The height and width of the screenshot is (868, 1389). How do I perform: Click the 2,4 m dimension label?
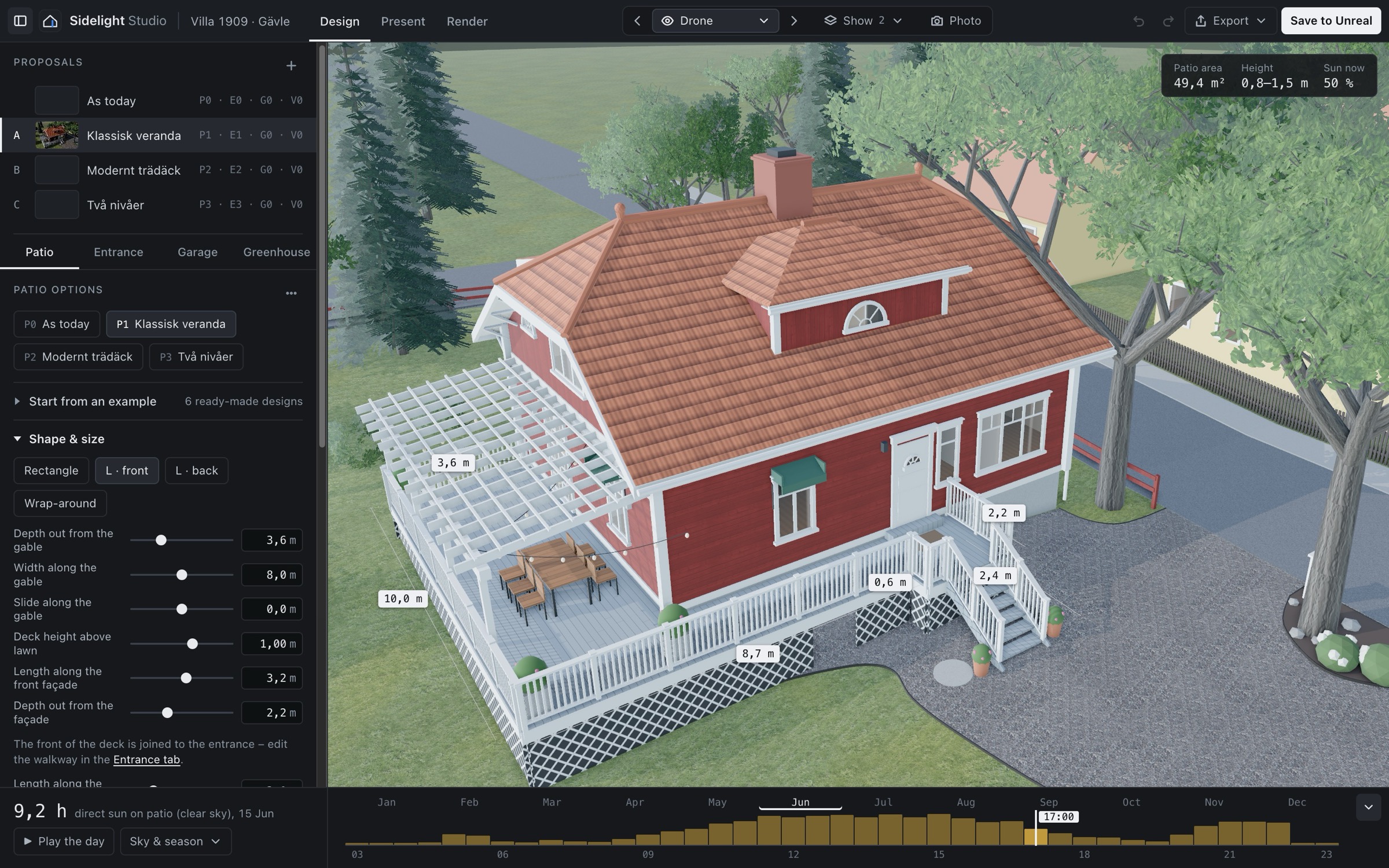point(995,575)
